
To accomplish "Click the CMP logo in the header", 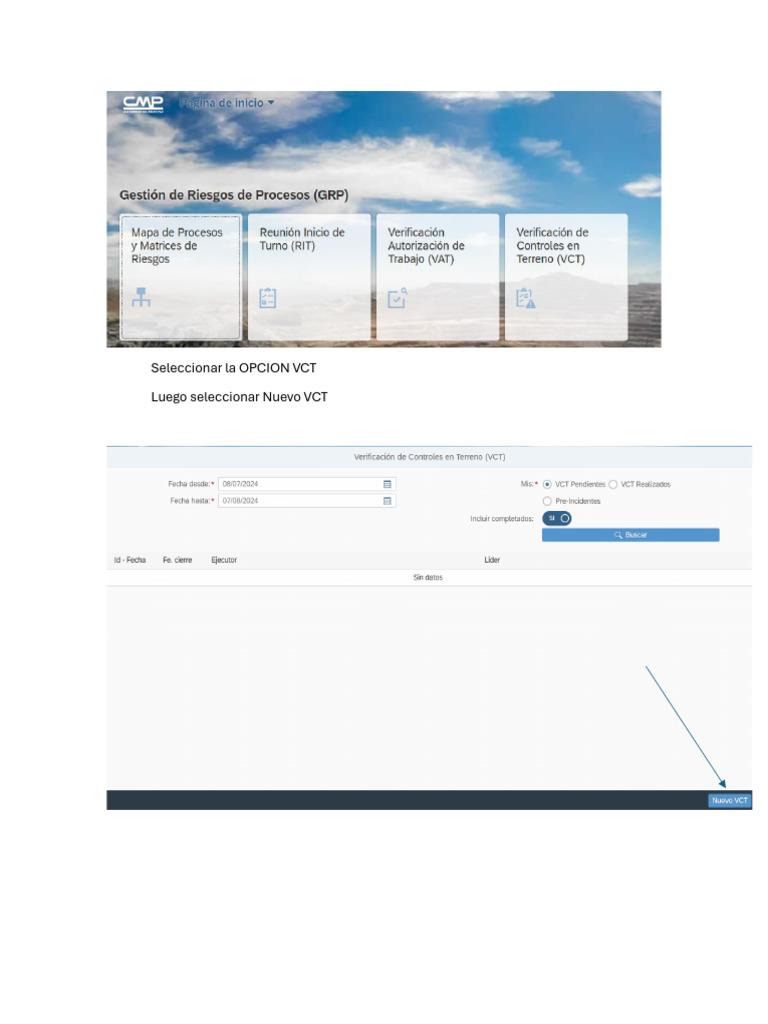I will (143, 104).
